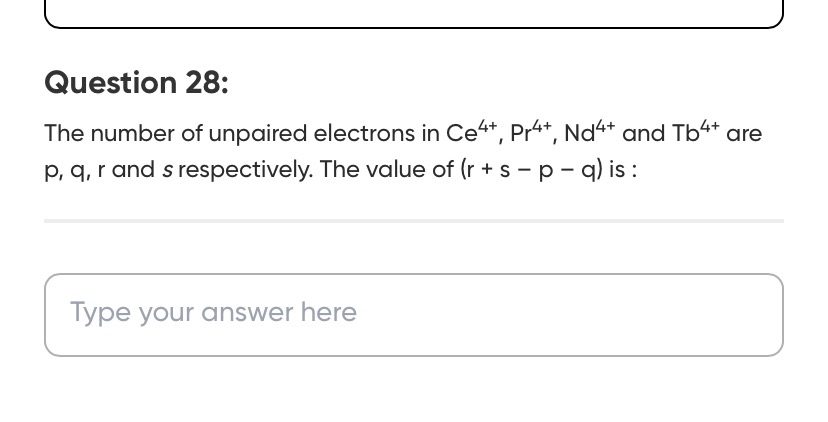Click the word "respectively" in the question
828x422 pixels.
pyautogui.click(x=244, y=169)
